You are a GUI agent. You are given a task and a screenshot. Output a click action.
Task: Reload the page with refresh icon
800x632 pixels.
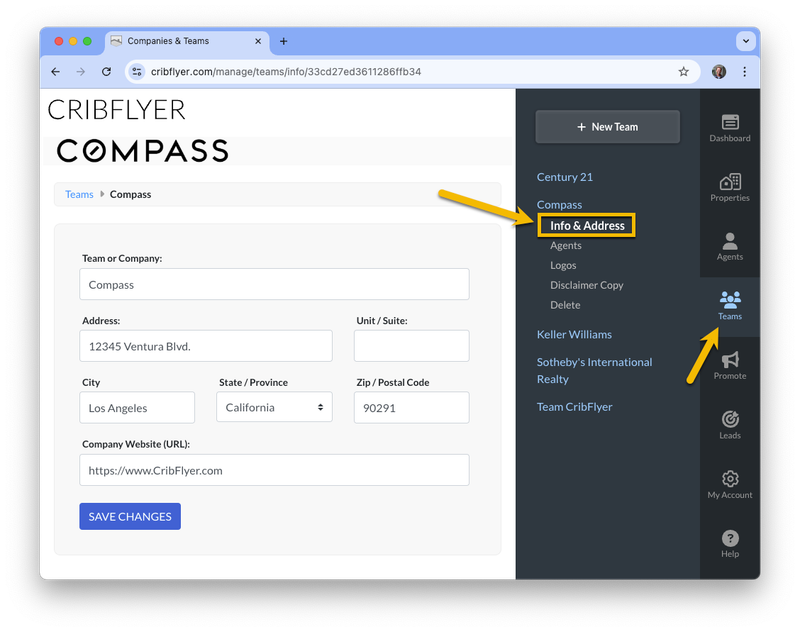106,72
